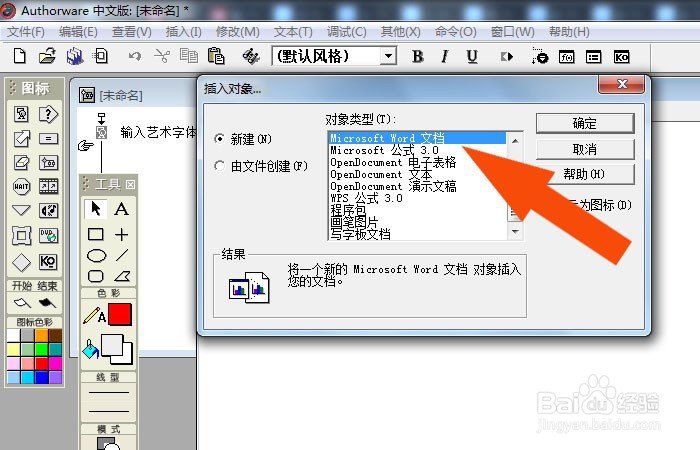This screenshot has width=700, height=450.
Task: Select the WAIT icon
Action: [x=21, y=186]
